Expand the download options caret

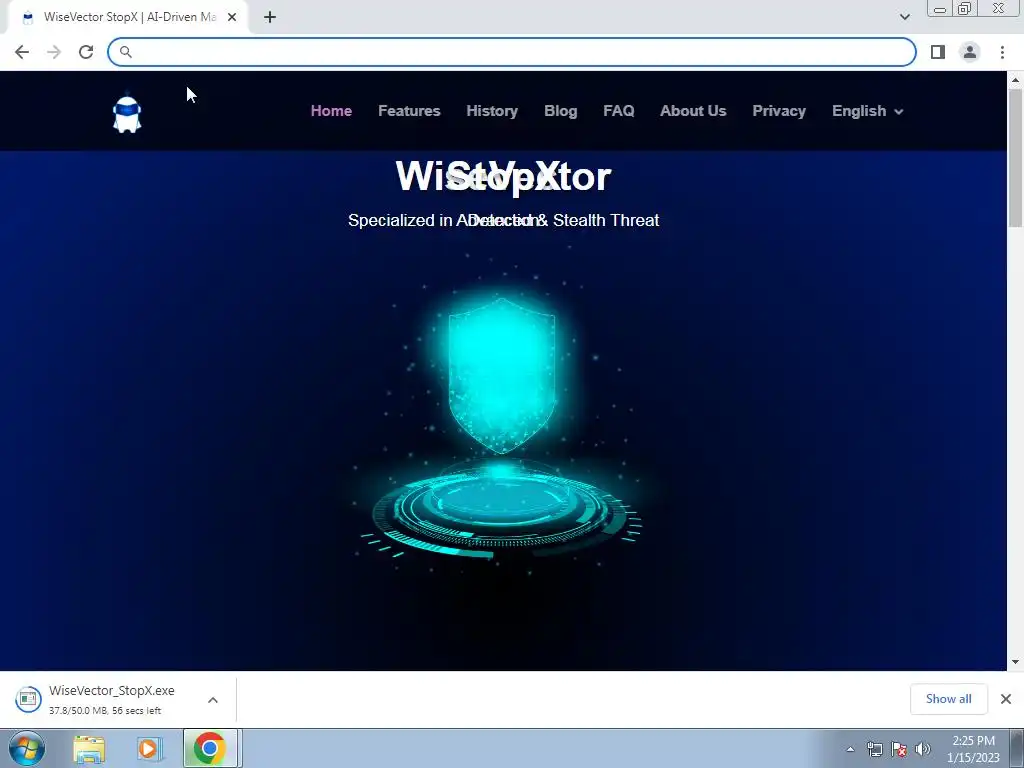213,700
